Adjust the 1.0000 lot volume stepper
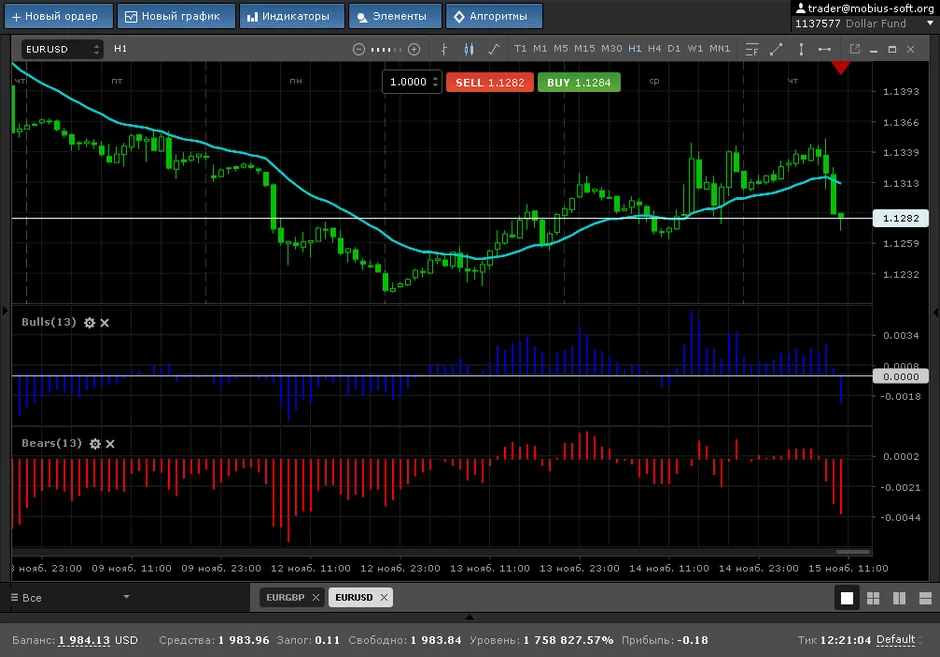 tap(436, 82)
